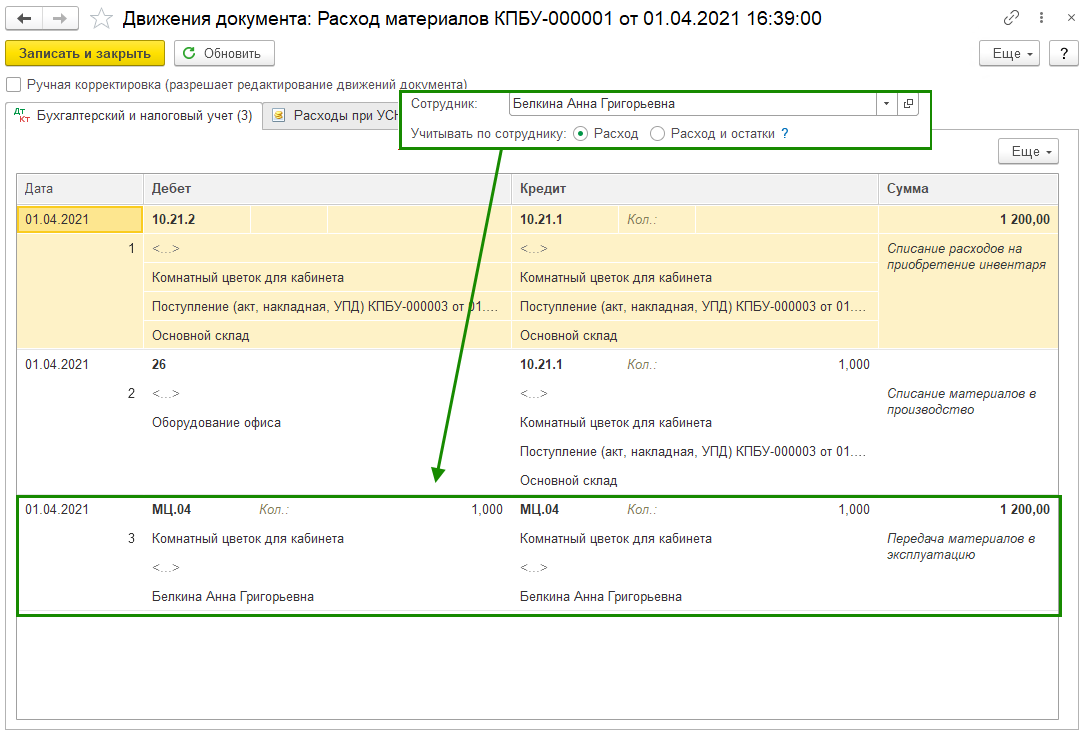Select the Расход radio button
The height and width of the screenshot is (733, 1080).
click(x=581, y=133)
